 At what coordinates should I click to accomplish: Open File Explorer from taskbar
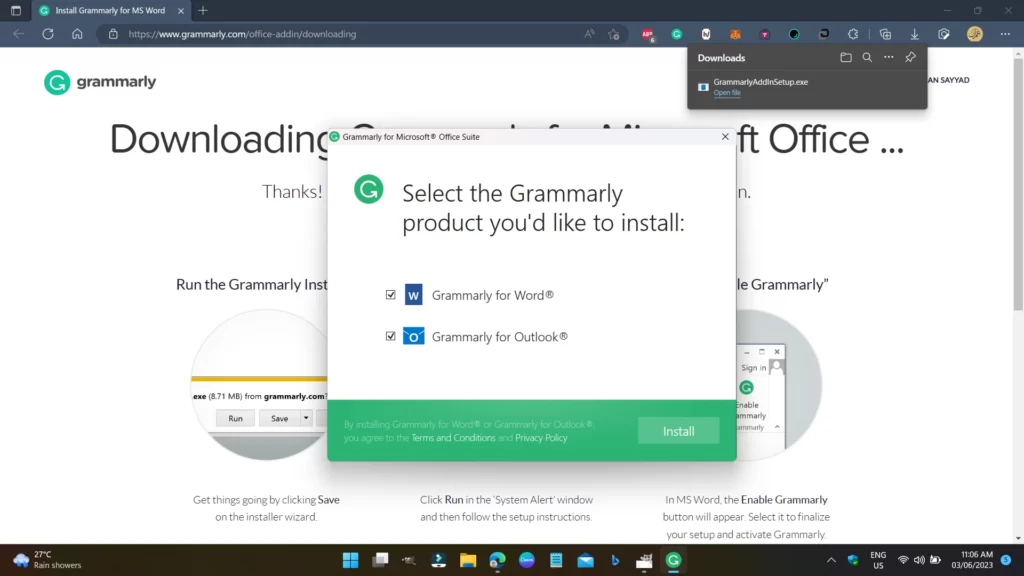[468, 560]
